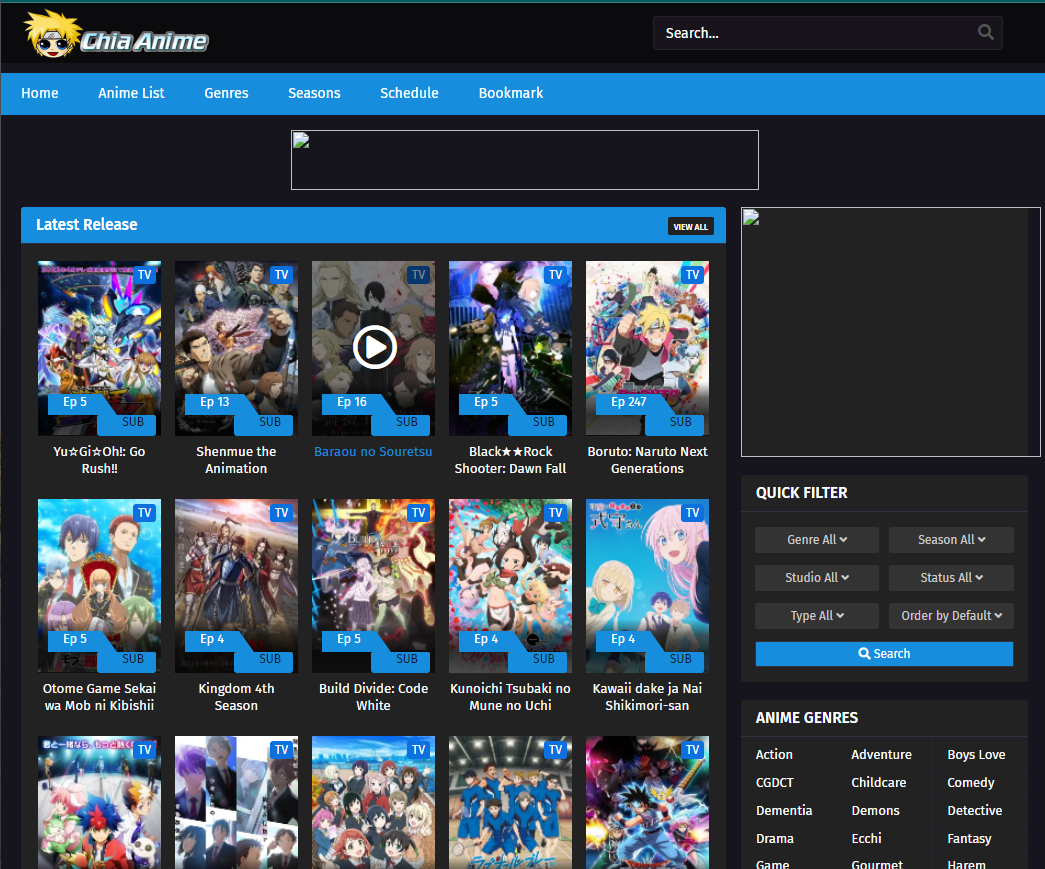1045x869 pixels.
Task: Click the Ep 16 badge on Baraou no Souretsu
Action: (352, 402)
